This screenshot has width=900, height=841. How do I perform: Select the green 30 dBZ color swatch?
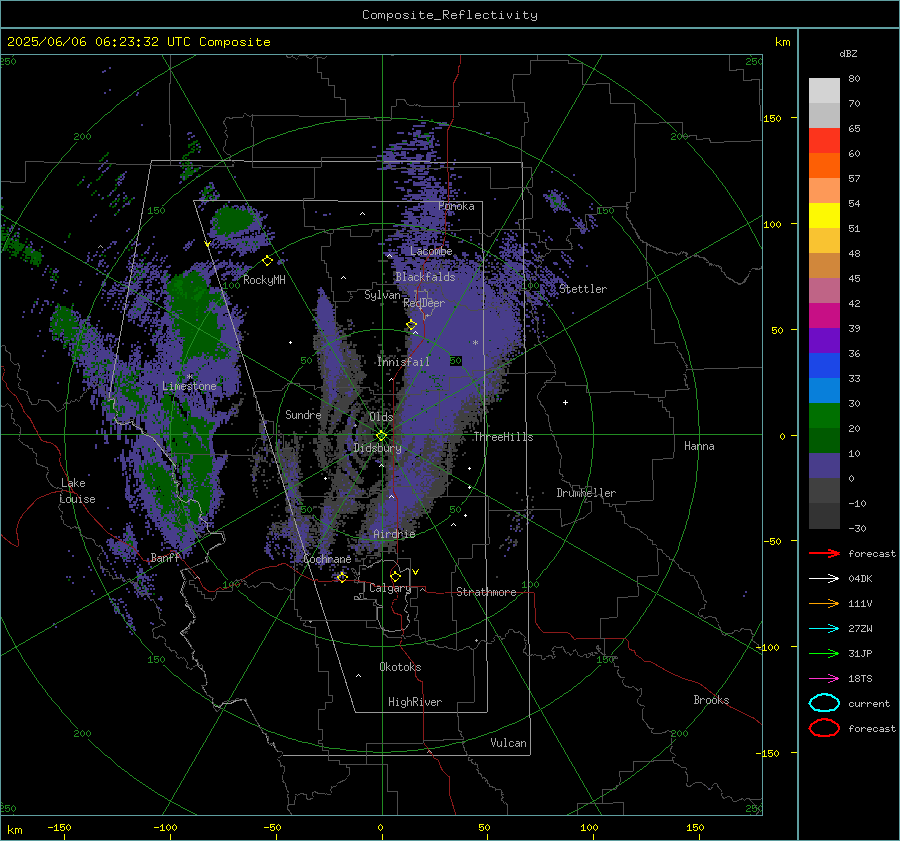point(824,415)
